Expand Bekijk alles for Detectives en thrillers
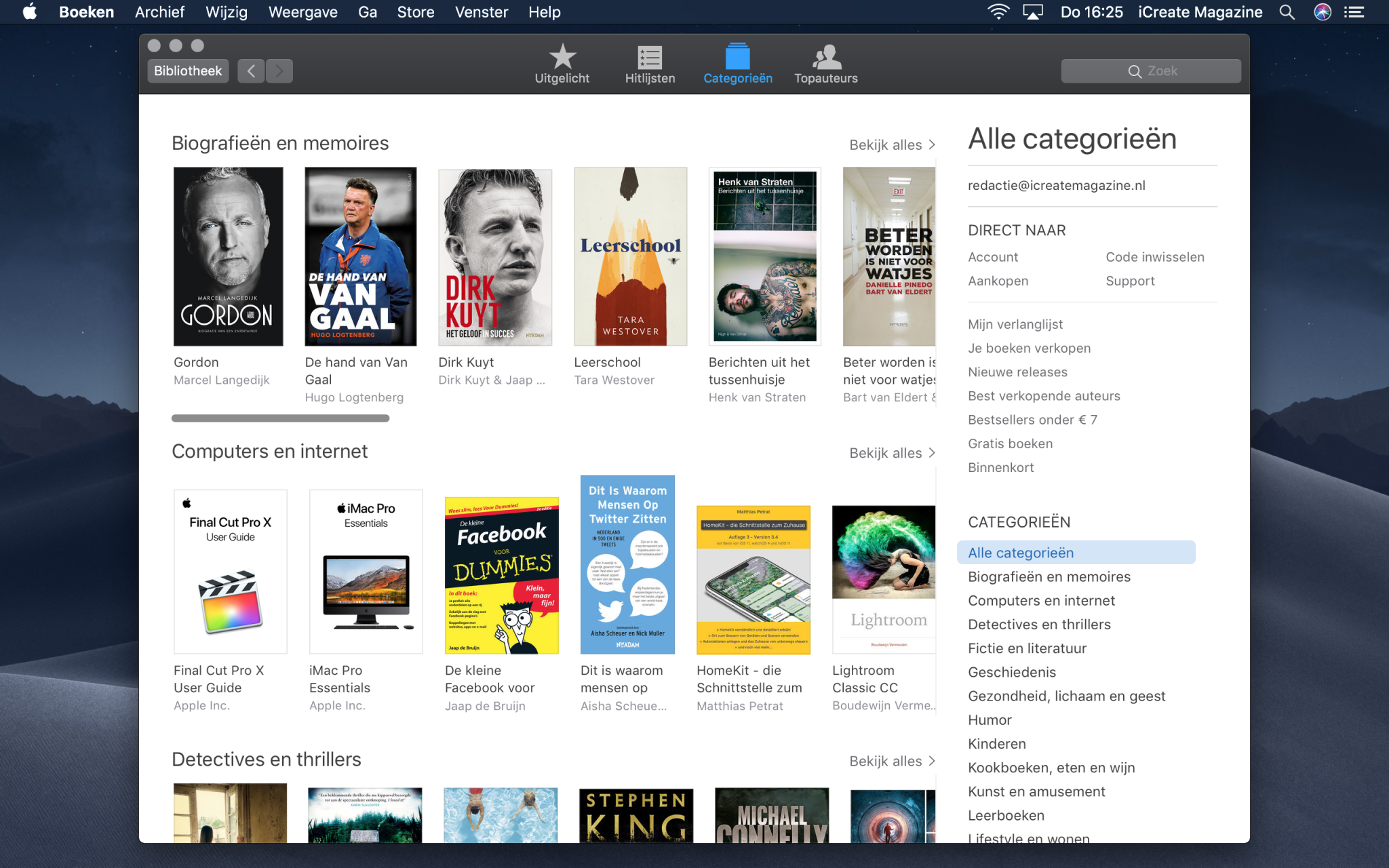 pos(892,762)
